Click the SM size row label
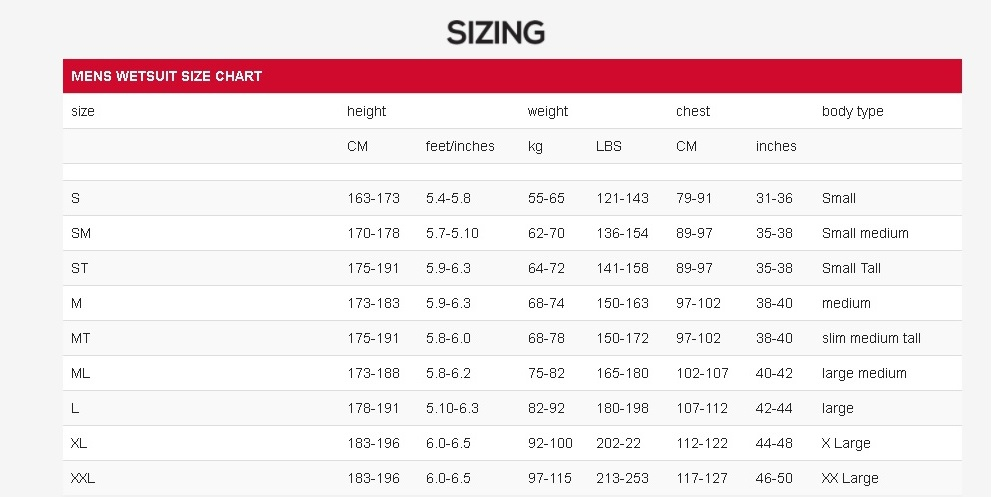Image resolution: width=992 pixels, height=497 pixels. click(81, 233)
